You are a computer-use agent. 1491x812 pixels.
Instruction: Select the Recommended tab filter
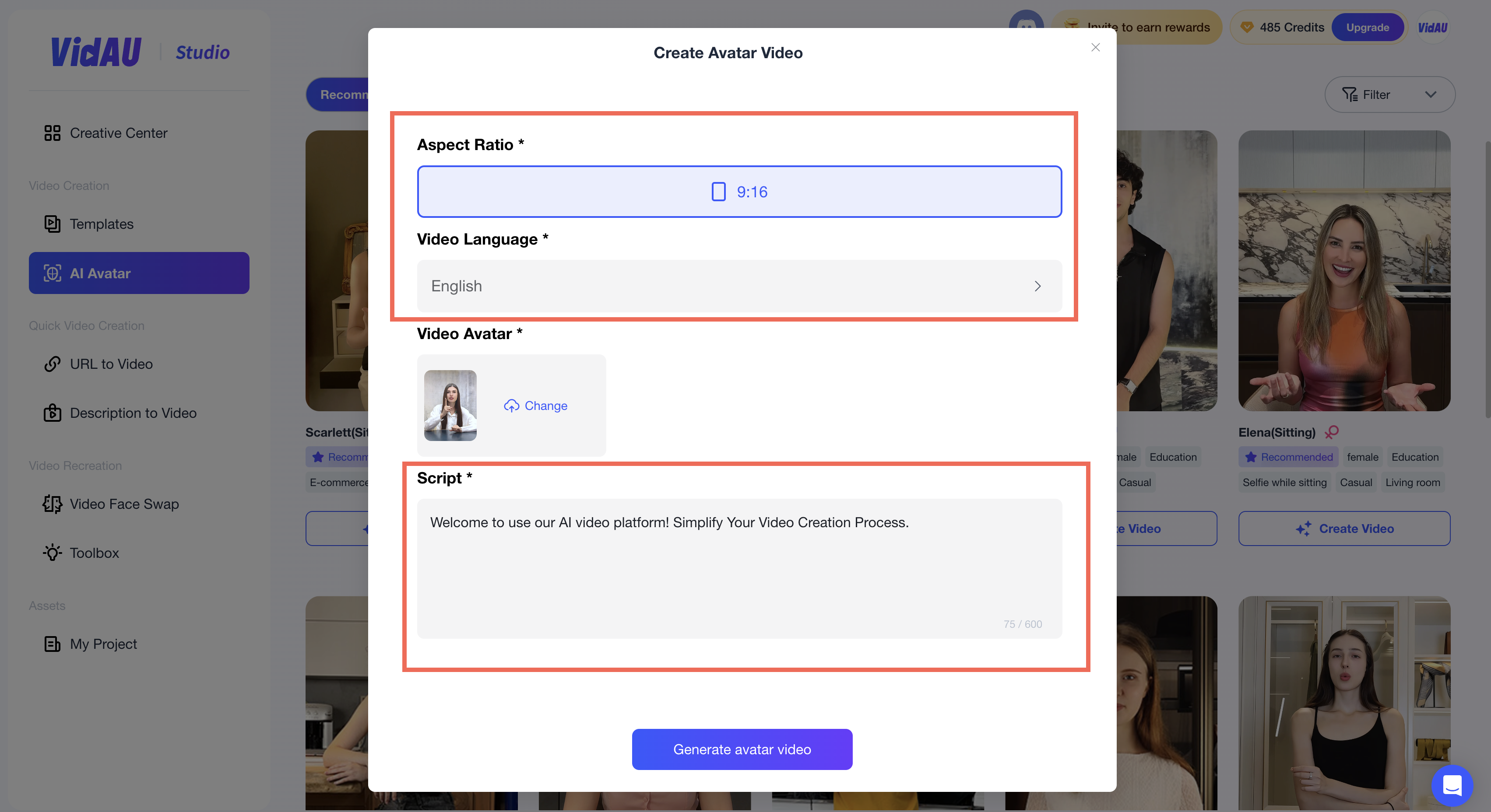345,93
